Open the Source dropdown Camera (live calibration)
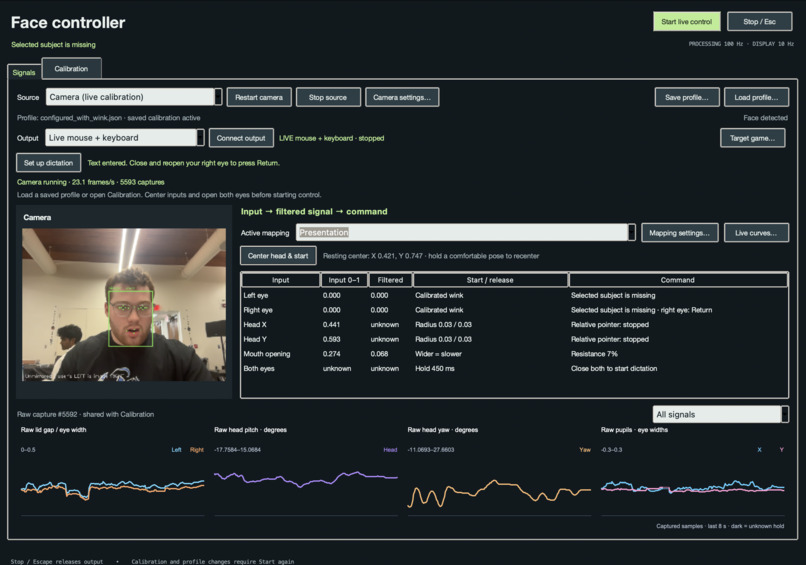 (x=134, y=97)
